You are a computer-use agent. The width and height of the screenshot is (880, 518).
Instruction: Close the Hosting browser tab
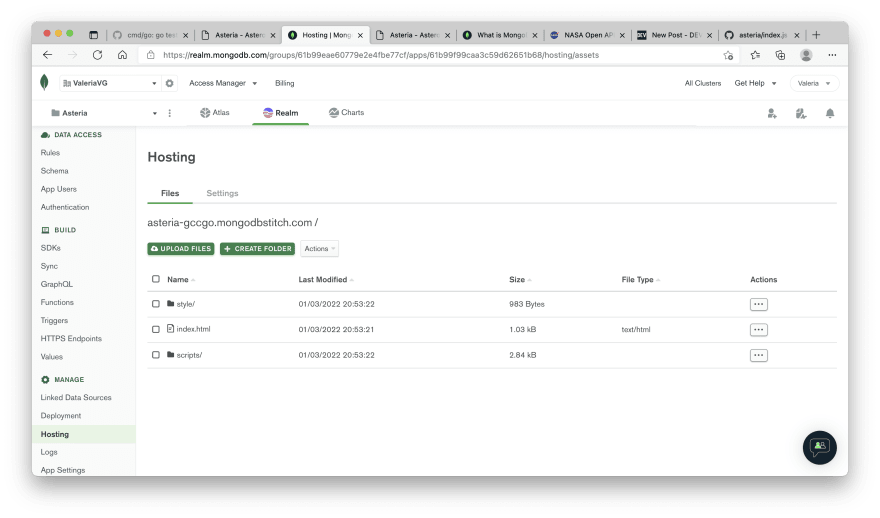click(x=360, y=35)
